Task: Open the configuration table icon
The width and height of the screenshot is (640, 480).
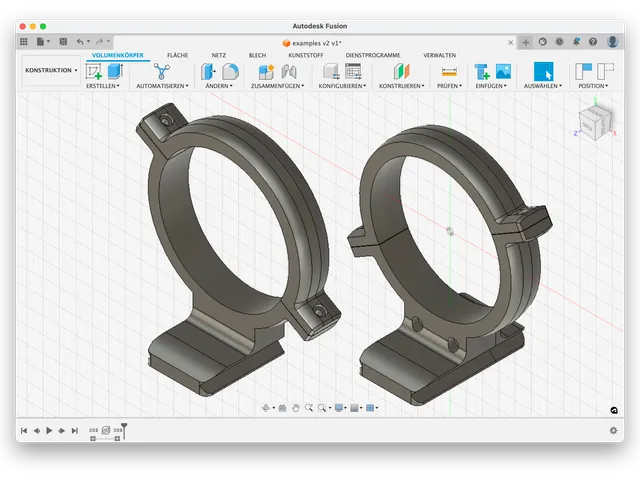Action: click(353, 71)
